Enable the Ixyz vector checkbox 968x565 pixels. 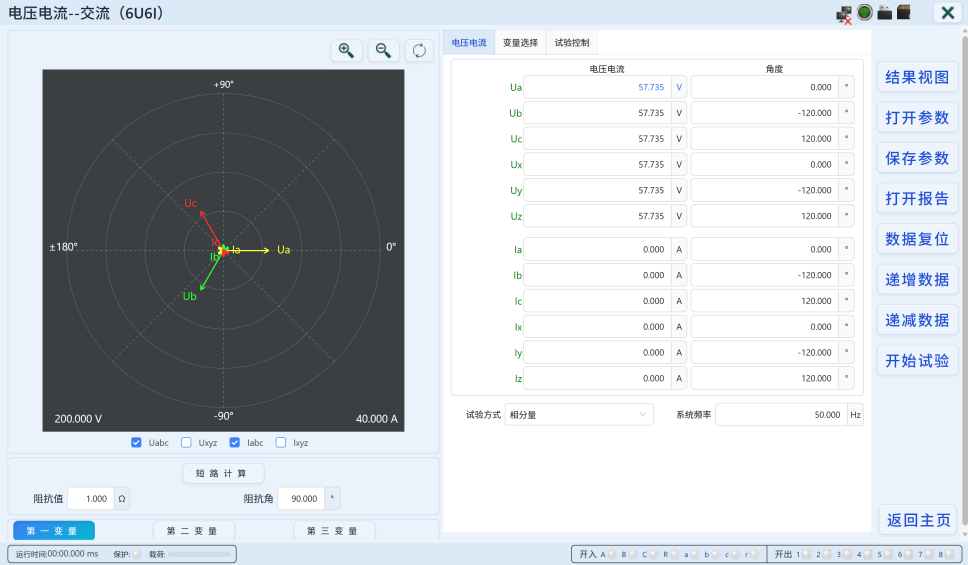pyautogui.click(x=281, y=443)
